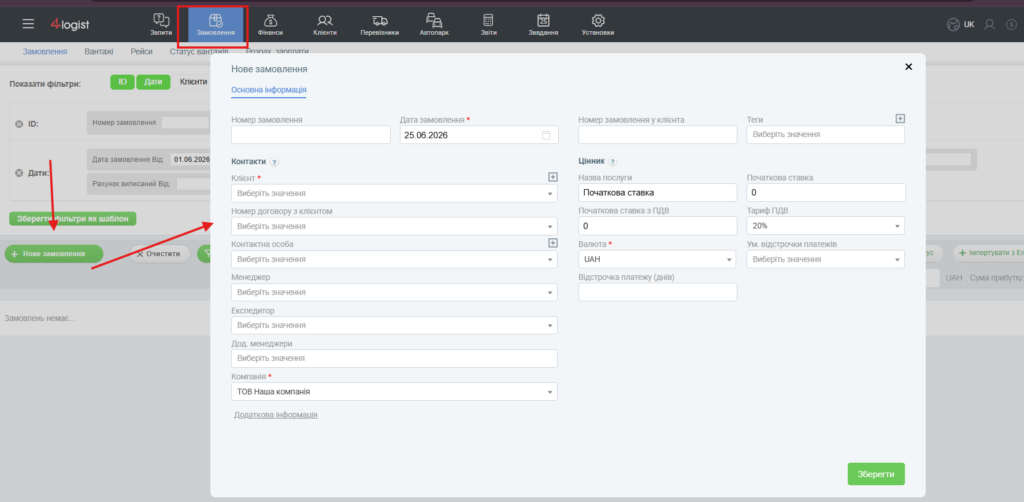Add contact person with plus icon
1024x502 pixels.
click(x=552, y=243)
